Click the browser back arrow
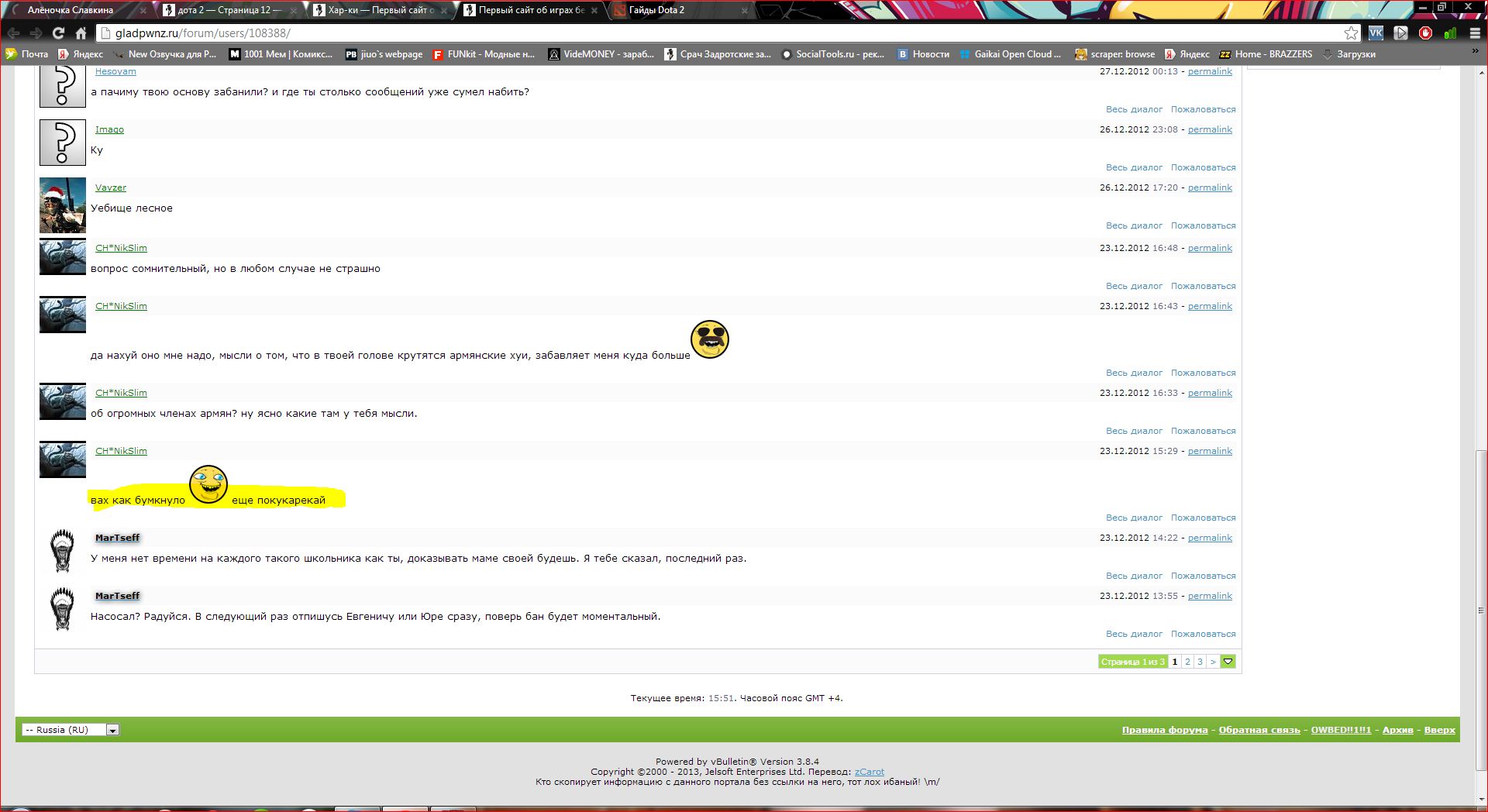The width and height of the screenshot is (1488, 812). [x=13, y=33]
